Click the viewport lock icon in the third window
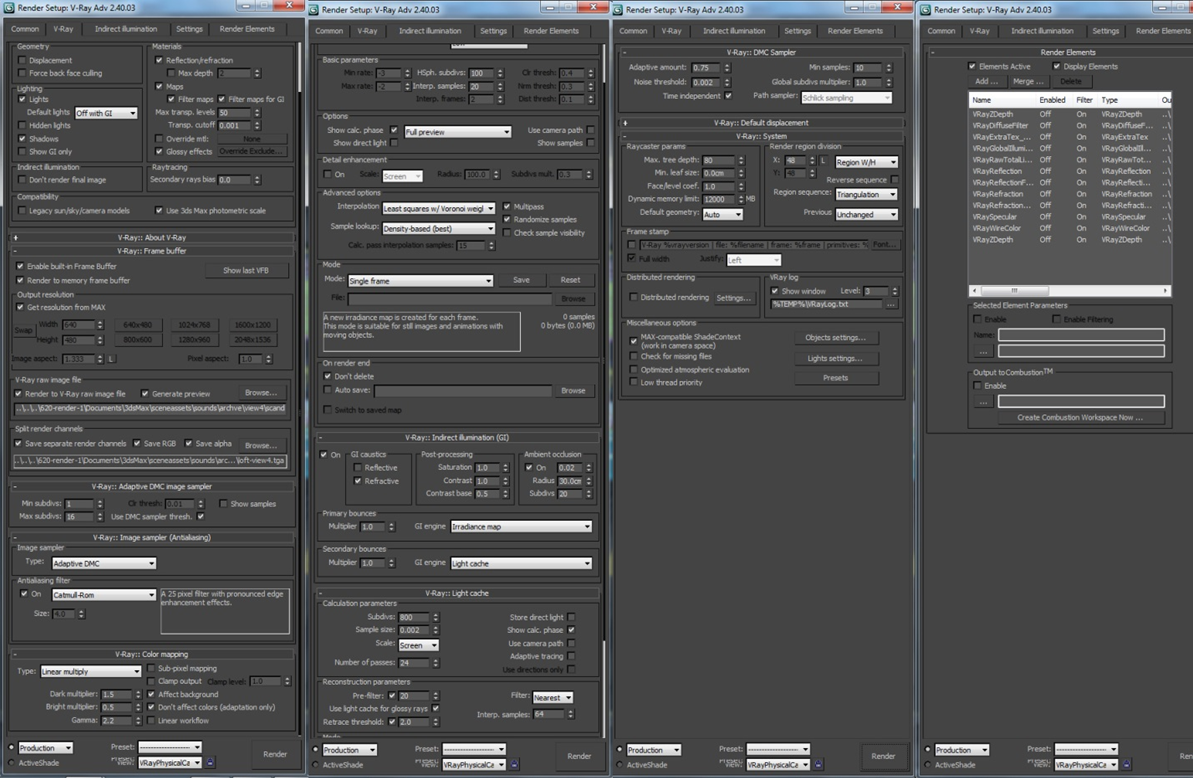 click(819, 764)
